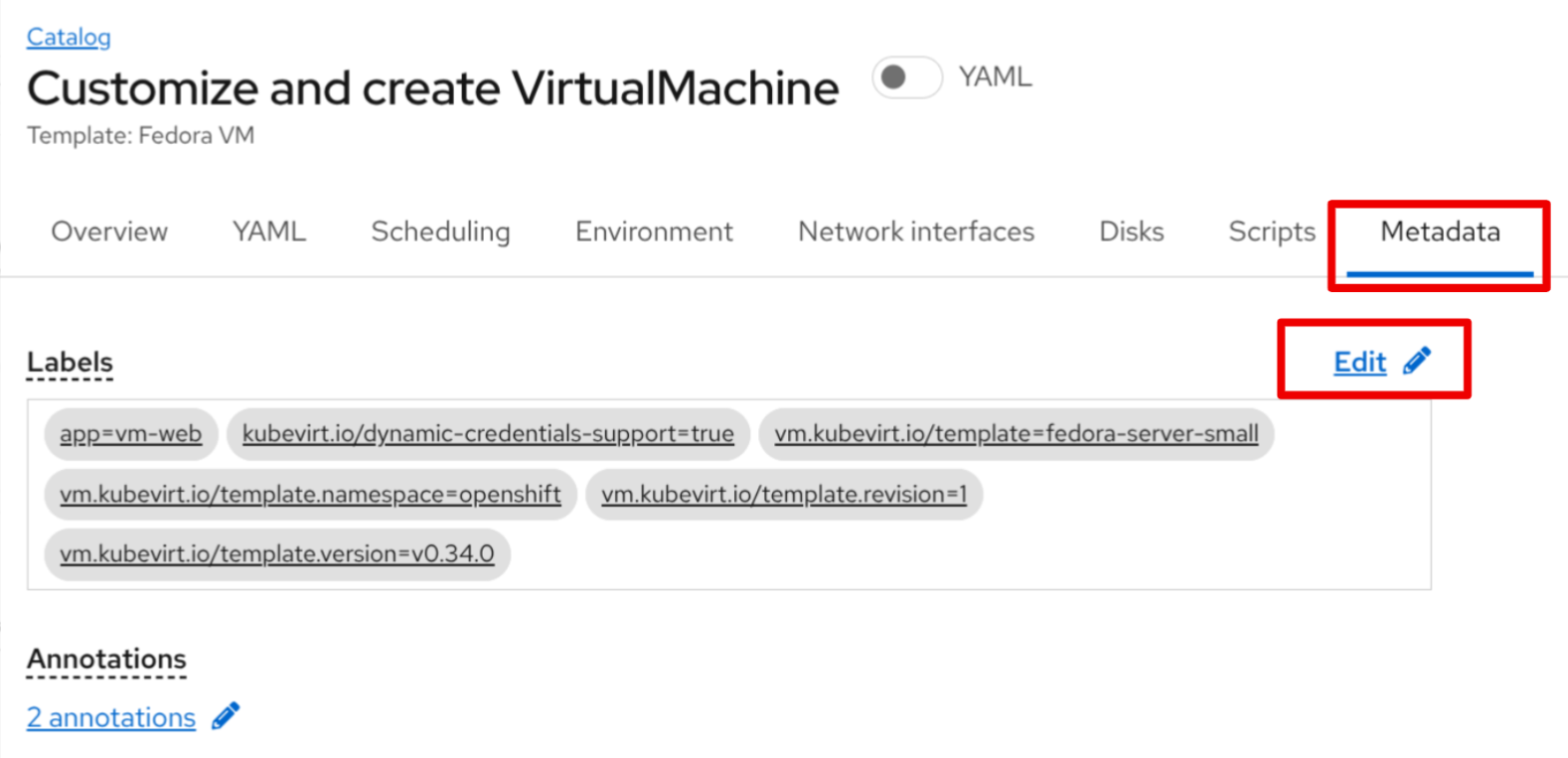Toggle the YAML switch on
The width and height of the screenshot is (1568, 758).
[x=905, y=77]
